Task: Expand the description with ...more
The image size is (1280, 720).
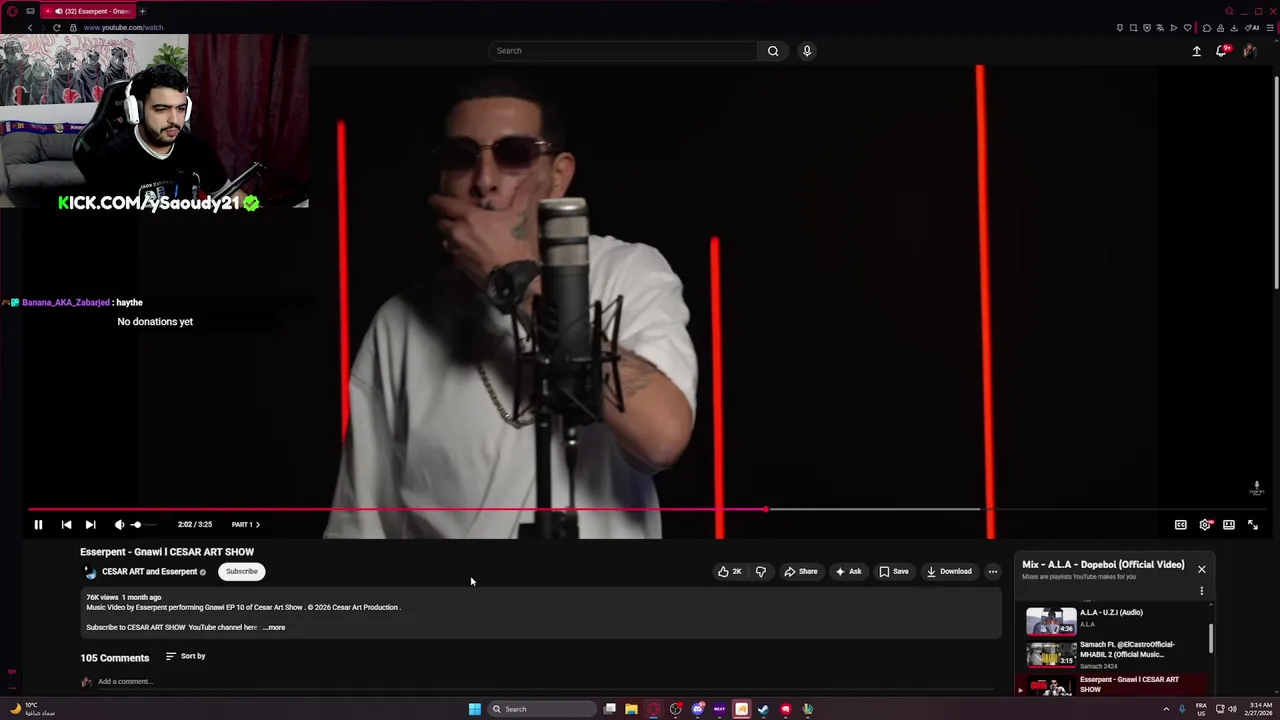Action: click(274, 627)
